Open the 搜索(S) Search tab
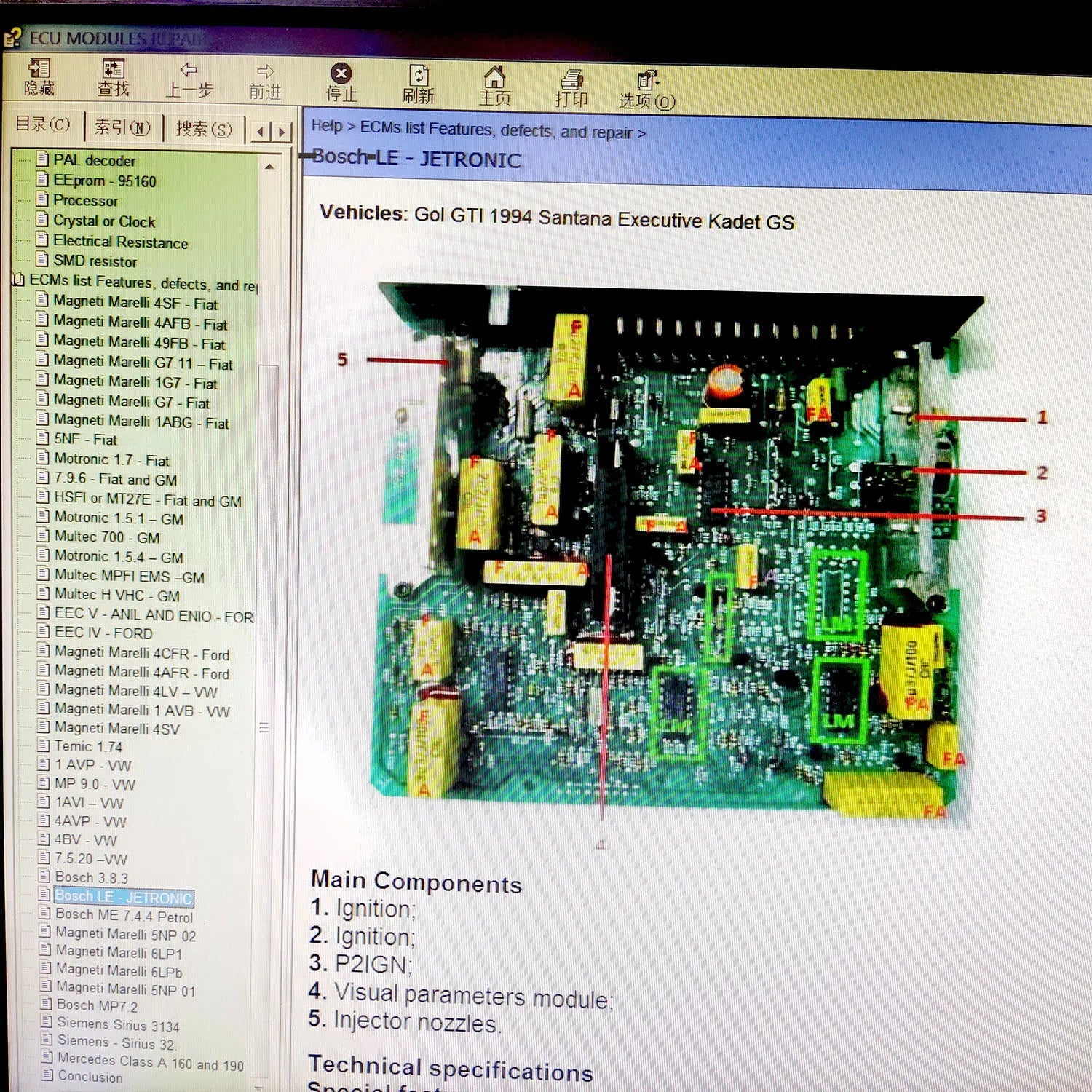This screenshot has height=1092, width=1092. point(202,130)
